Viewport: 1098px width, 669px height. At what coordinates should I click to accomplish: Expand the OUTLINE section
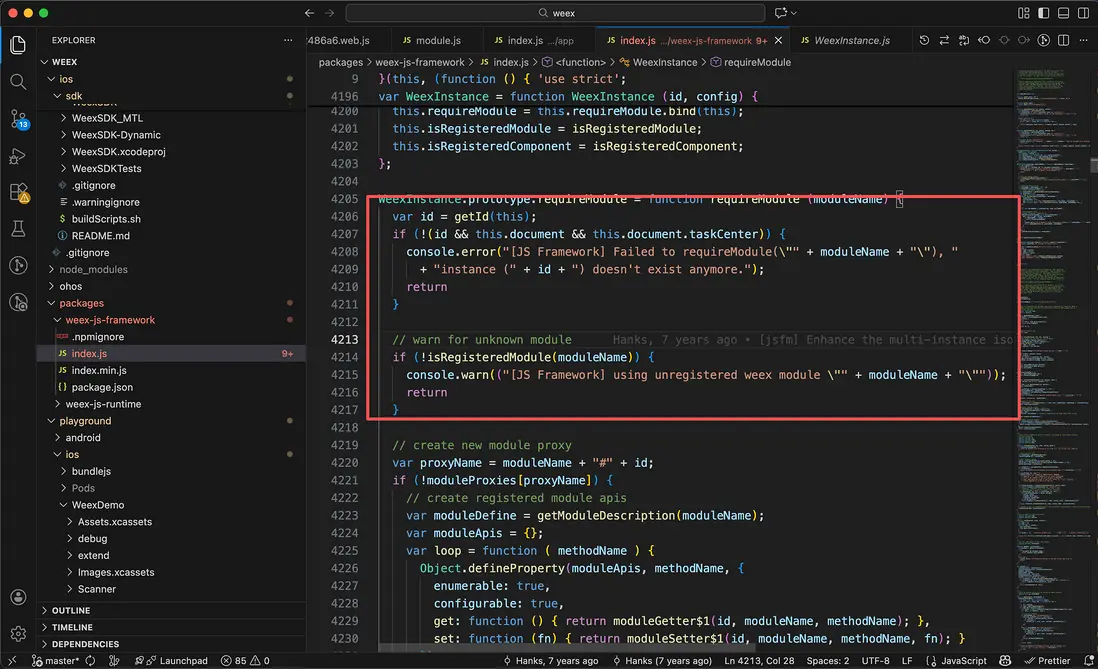click(70, 610)
